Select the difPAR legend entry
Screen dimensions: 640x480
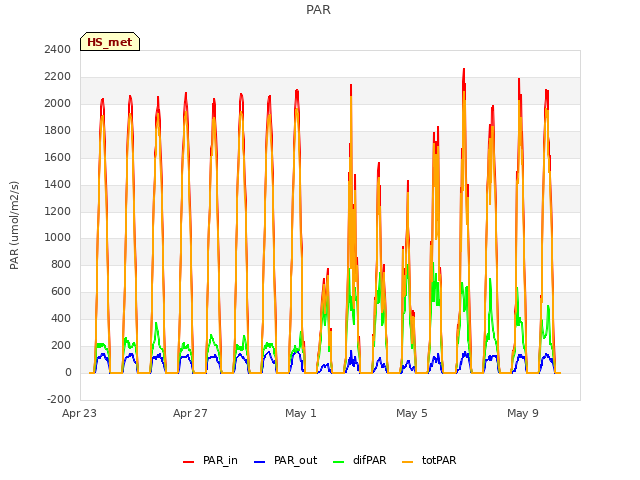tap(360, 460)
